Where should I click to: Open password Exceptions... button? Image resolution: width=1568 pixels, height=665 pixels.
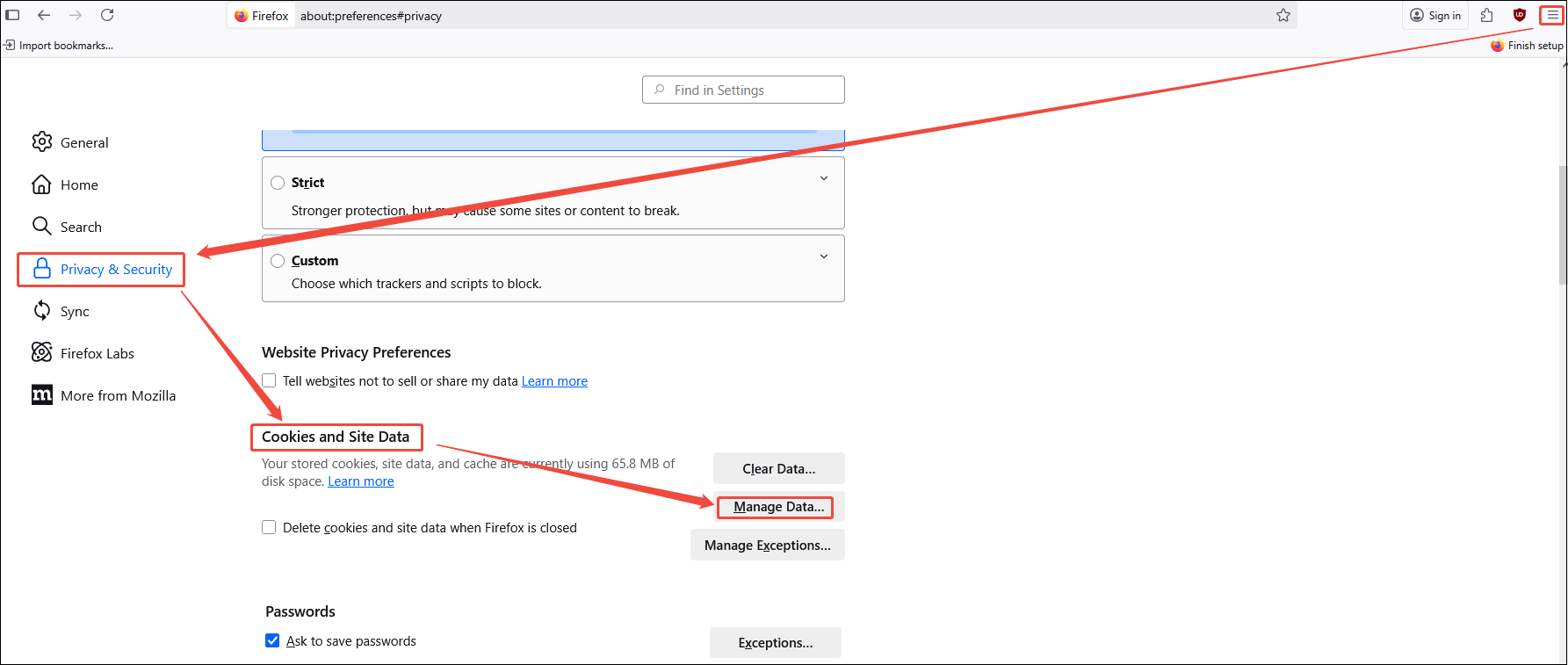pyautogui.click(x=776, y=642)
